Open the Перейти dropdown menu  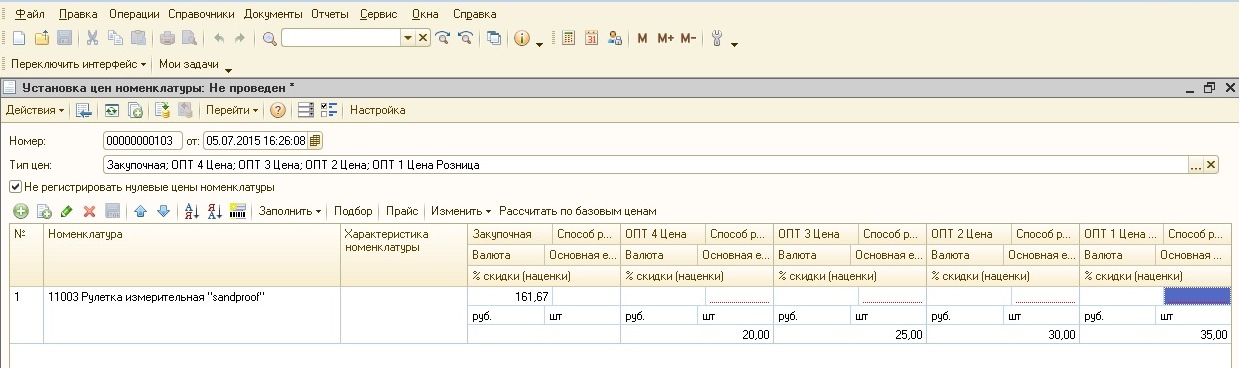pyautogui.click(x=232, y=110)
